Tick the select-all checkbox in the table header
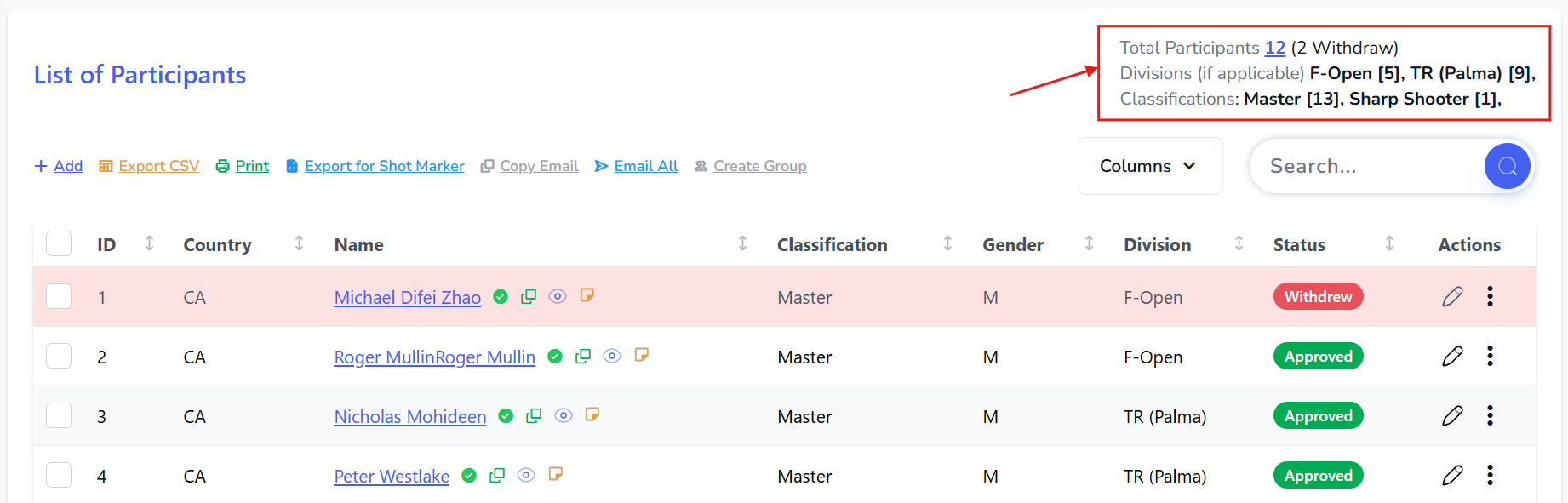Screen dimensions: 1568x503 (59, 244)
